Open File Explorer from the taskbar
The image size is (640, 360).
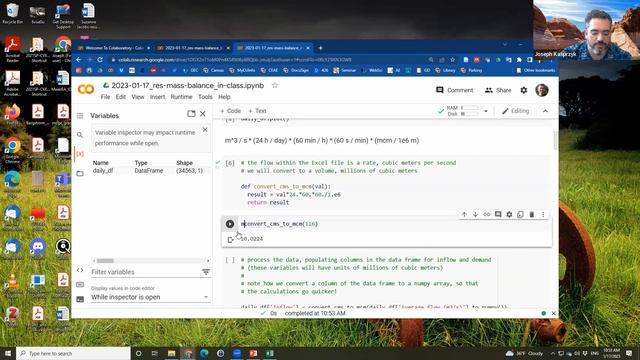tap(171, 353)
